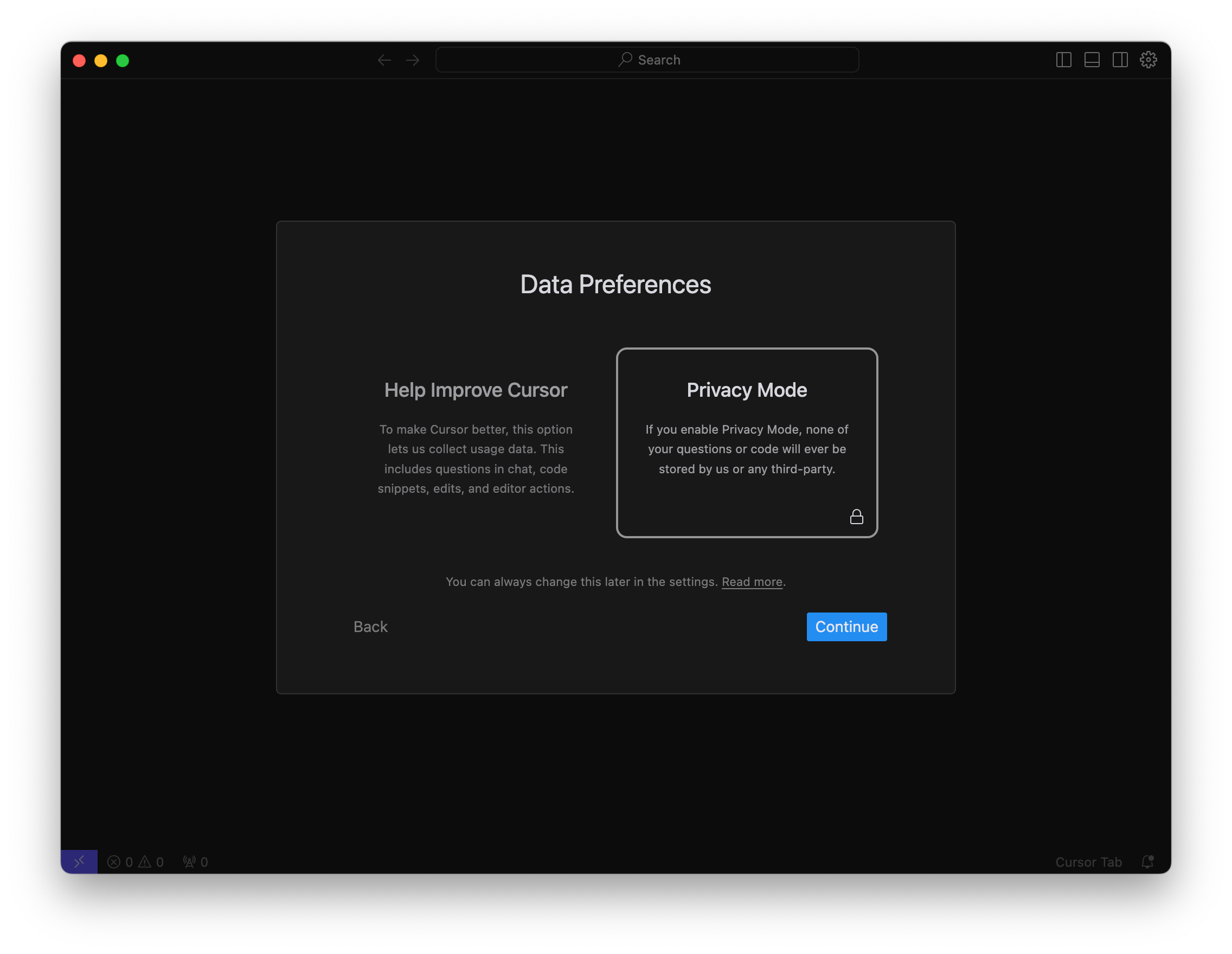Screen dimensions: 1232x954
Task: Click the lock icon in Privacy Mode
Action: (856, 517)
